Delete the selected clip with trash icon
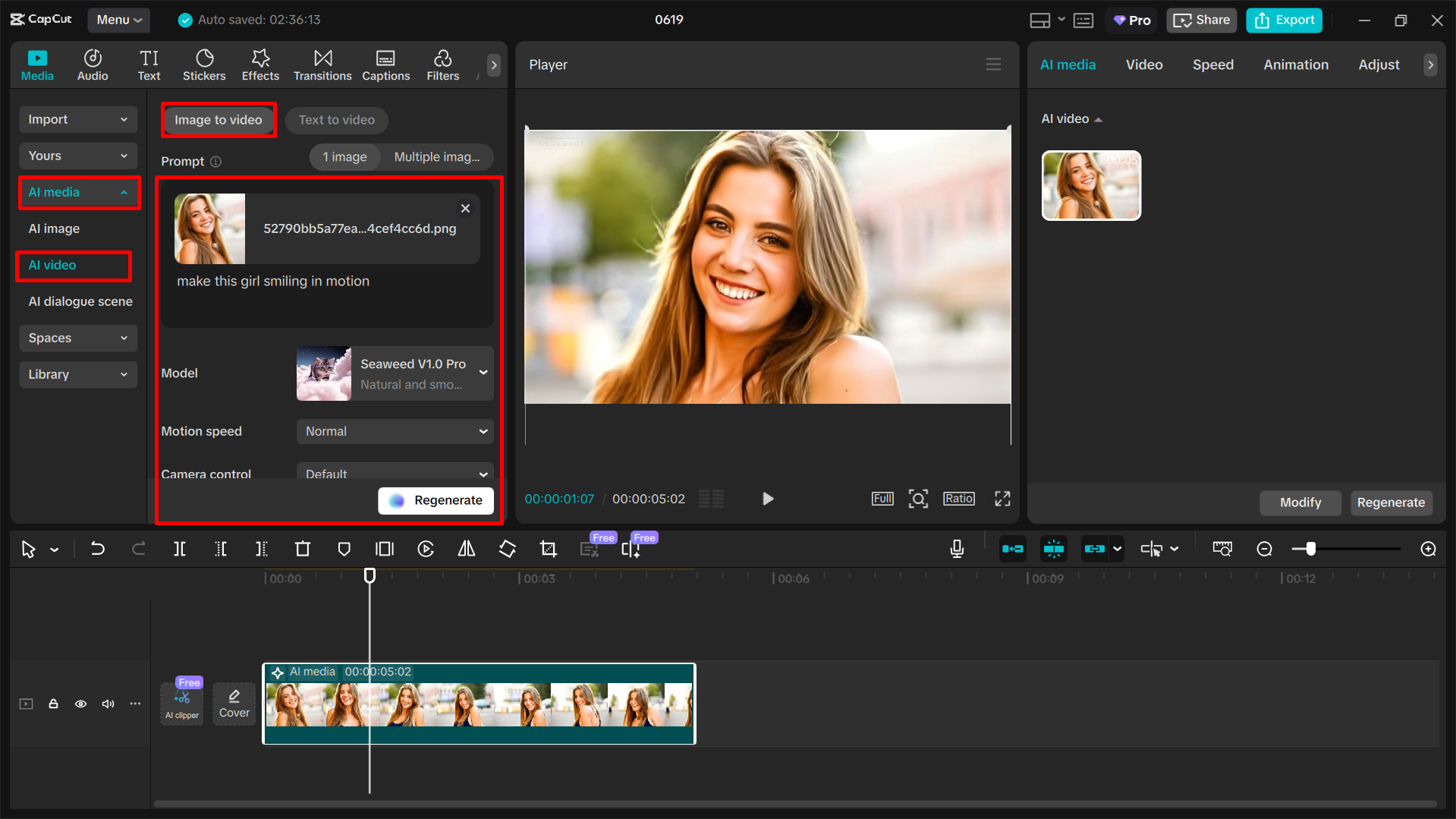This screenshot has width=1456, height=819. pyautogui.click(x=303, y=549)
